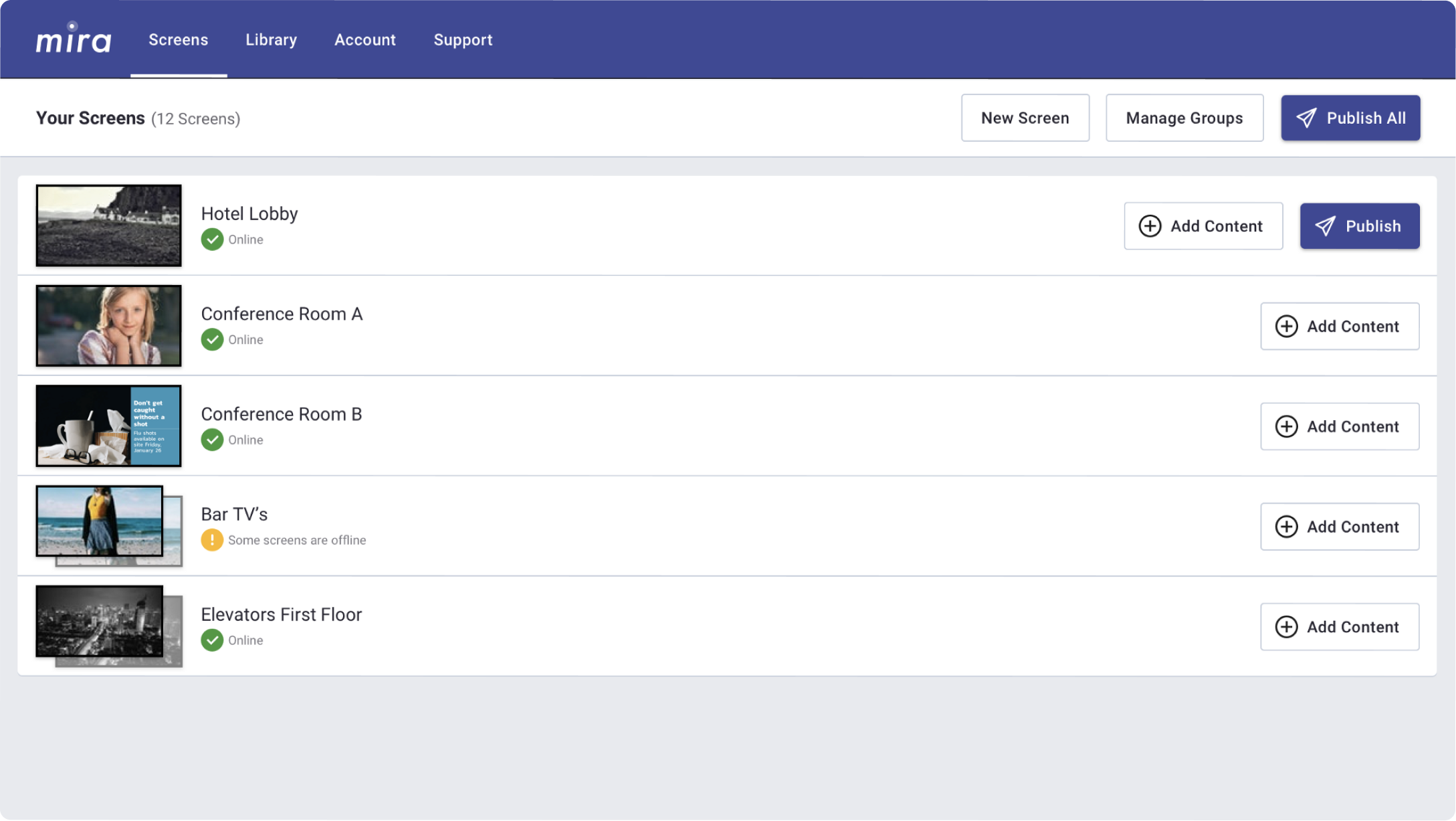
Task: Click the paper plane icon in Hotel Lobby Publish
Action: pyautogui.click(x=1325, y=226)
